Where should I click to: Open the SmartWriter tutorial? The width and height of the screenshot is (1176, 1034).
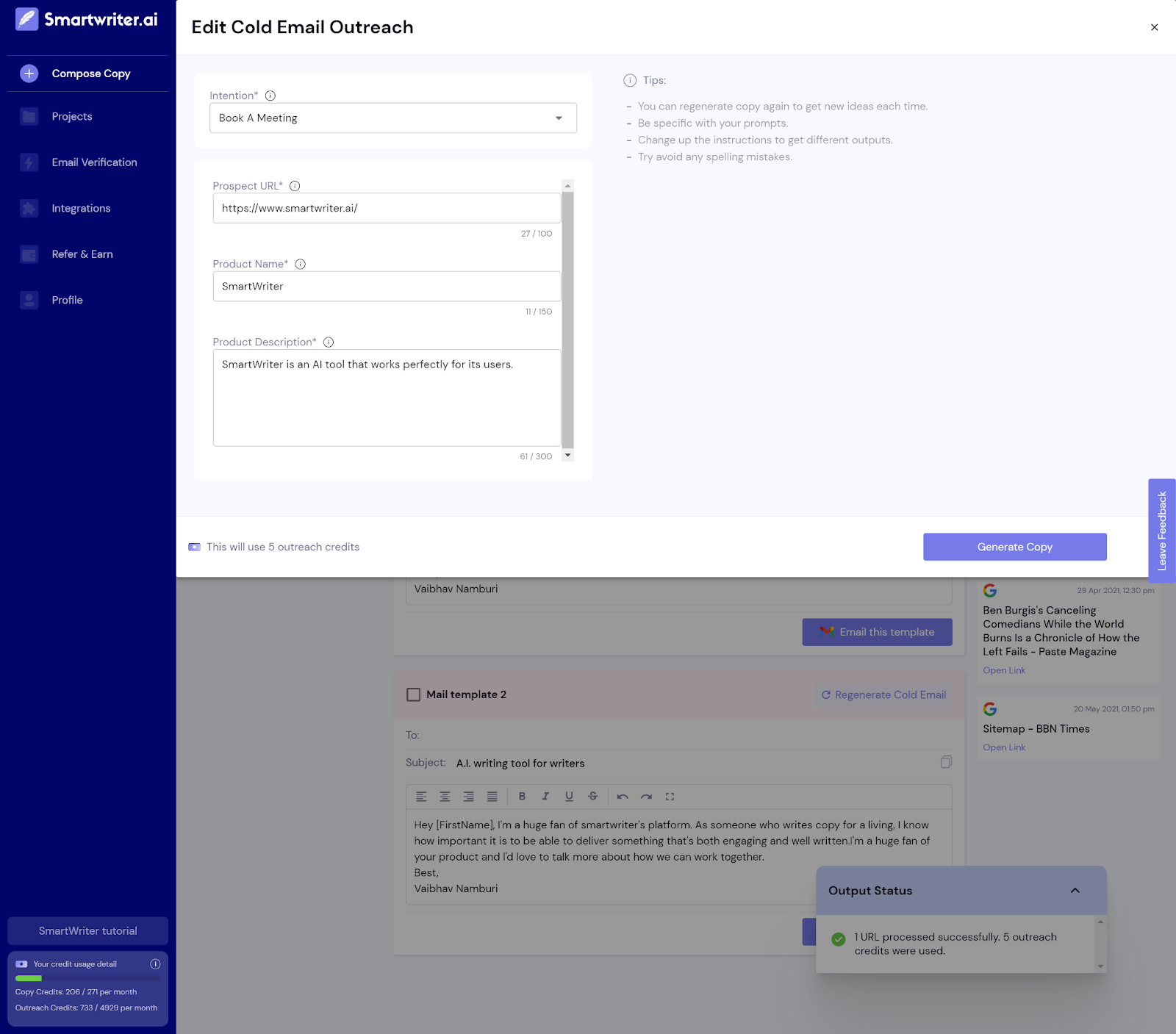[88, 931]
